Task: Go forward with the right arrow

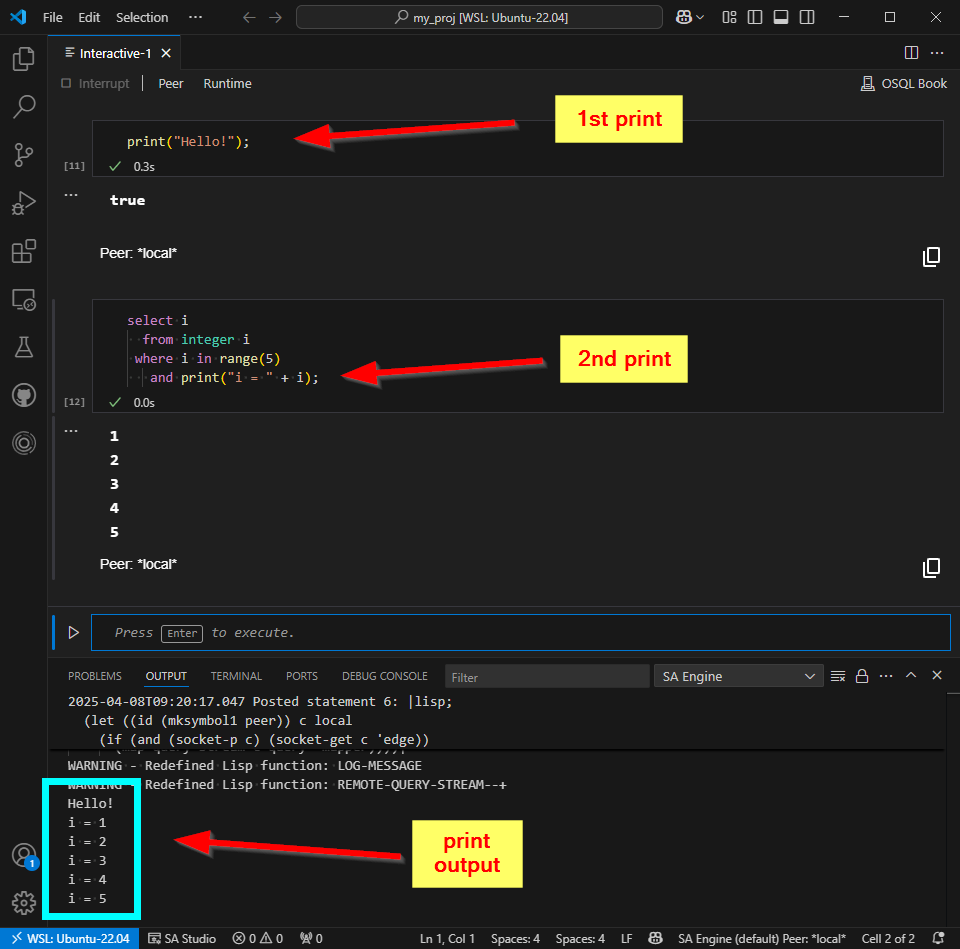Action: tap(276, 17)
